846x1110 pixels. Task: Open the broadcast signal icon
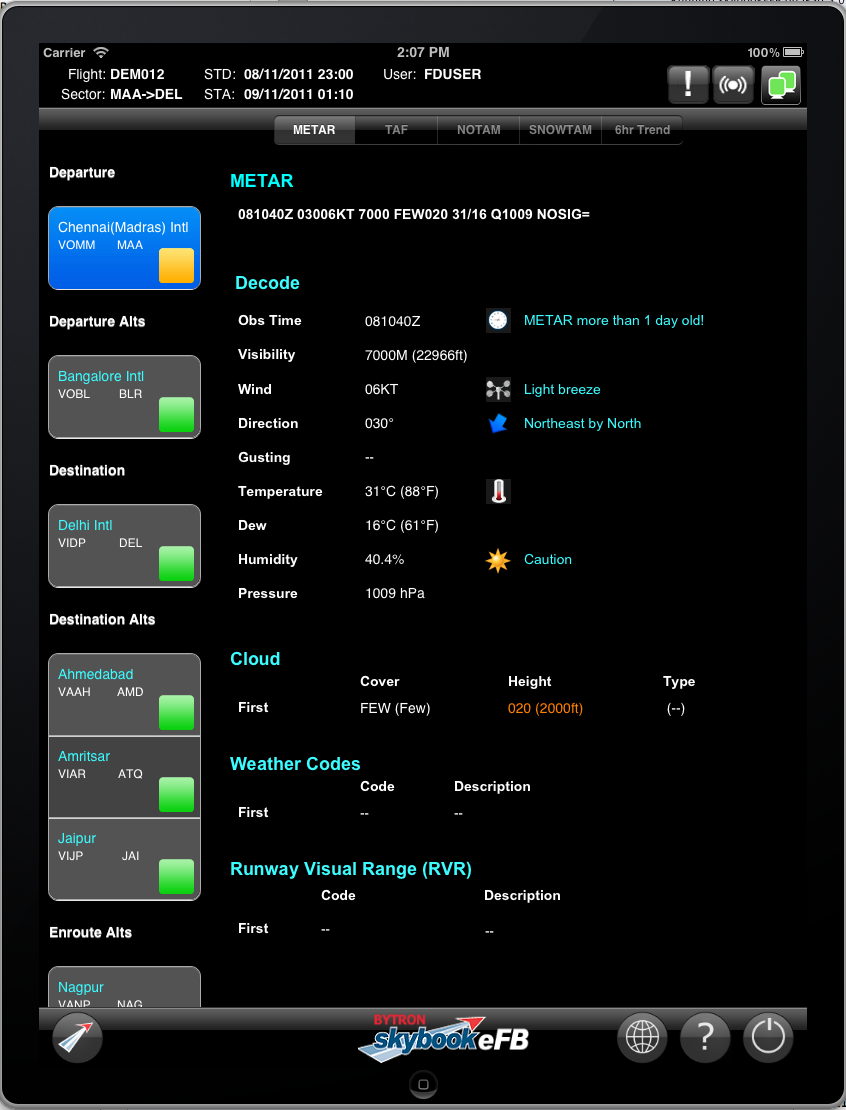coord(733,85)
